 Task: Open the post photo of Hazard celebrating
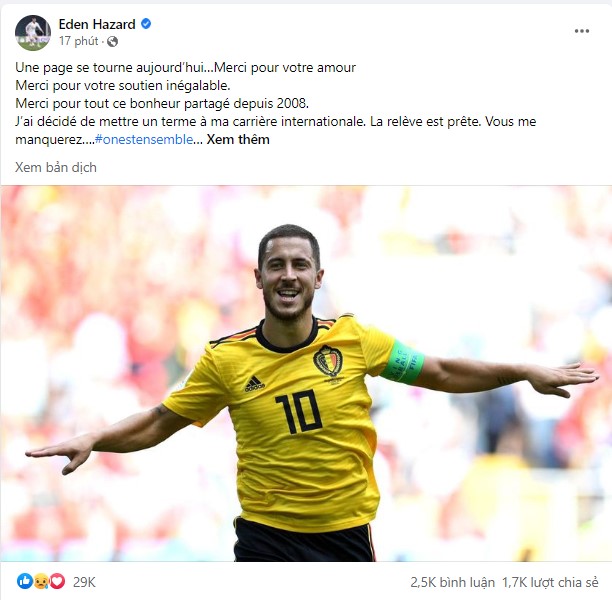pos(306,374)
